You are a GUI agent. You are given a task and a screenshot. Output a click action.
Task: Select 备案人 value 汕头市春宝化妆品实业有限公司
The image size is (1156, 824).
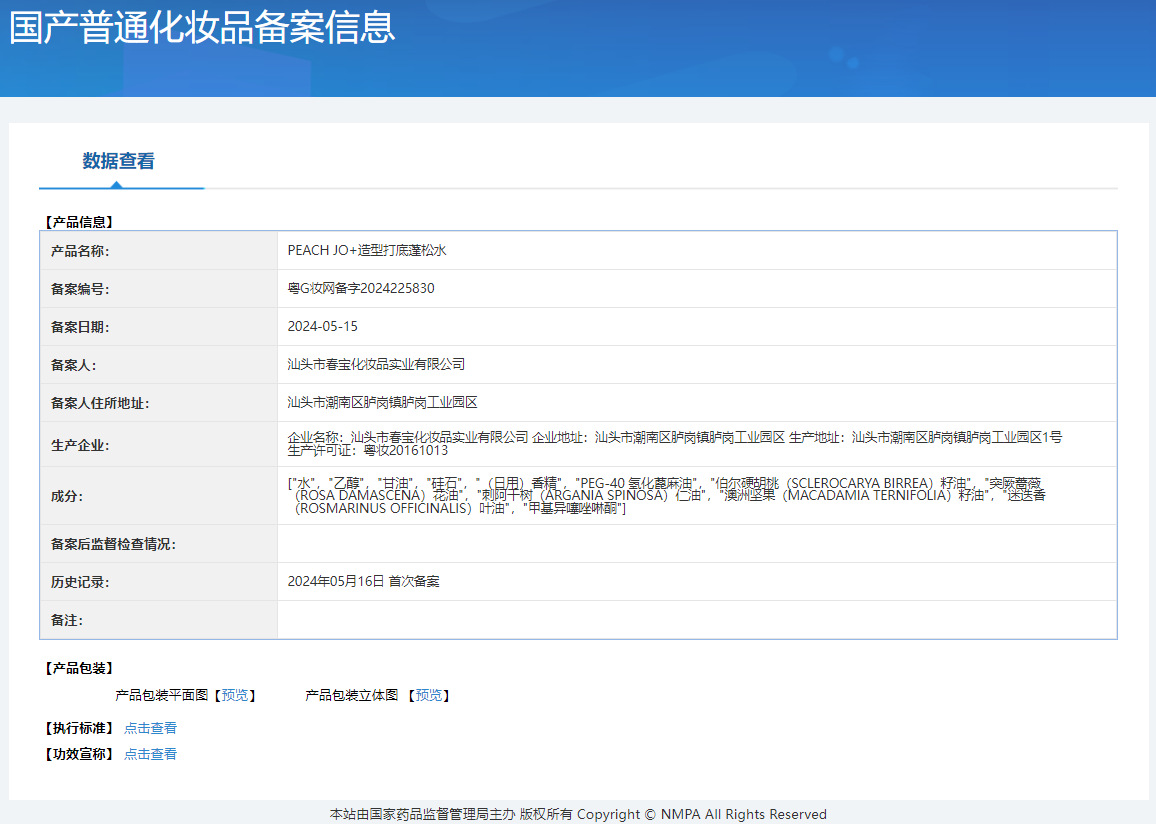coord(376,364)
